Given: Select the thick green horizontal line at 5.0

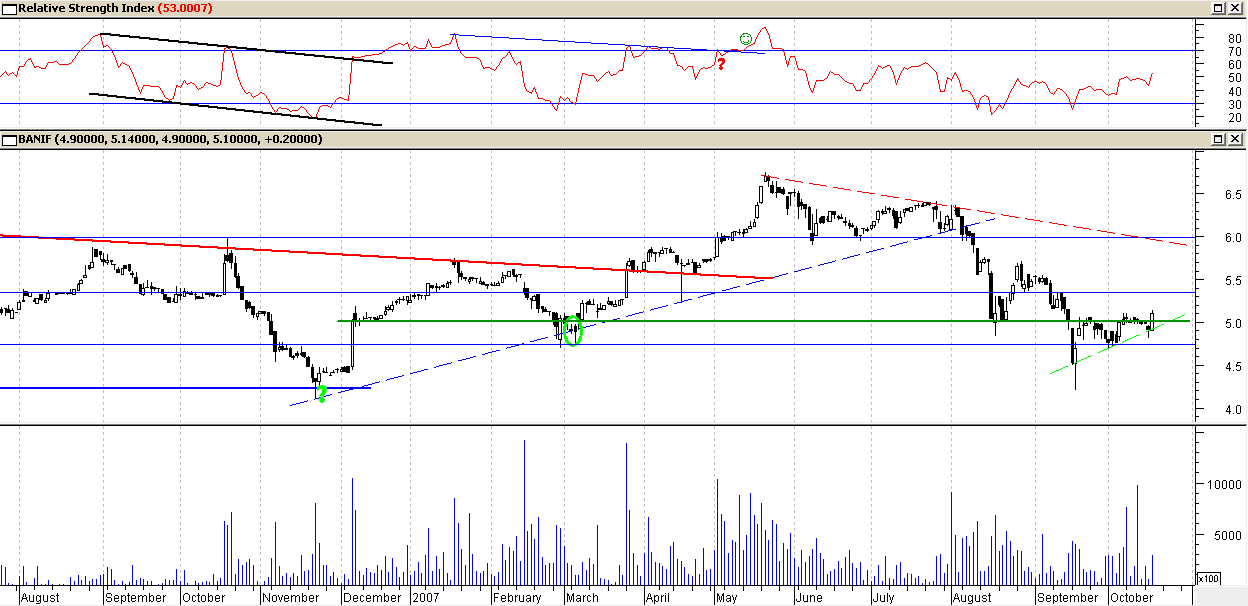Looking at the screenshot, I should coord(764,321).
